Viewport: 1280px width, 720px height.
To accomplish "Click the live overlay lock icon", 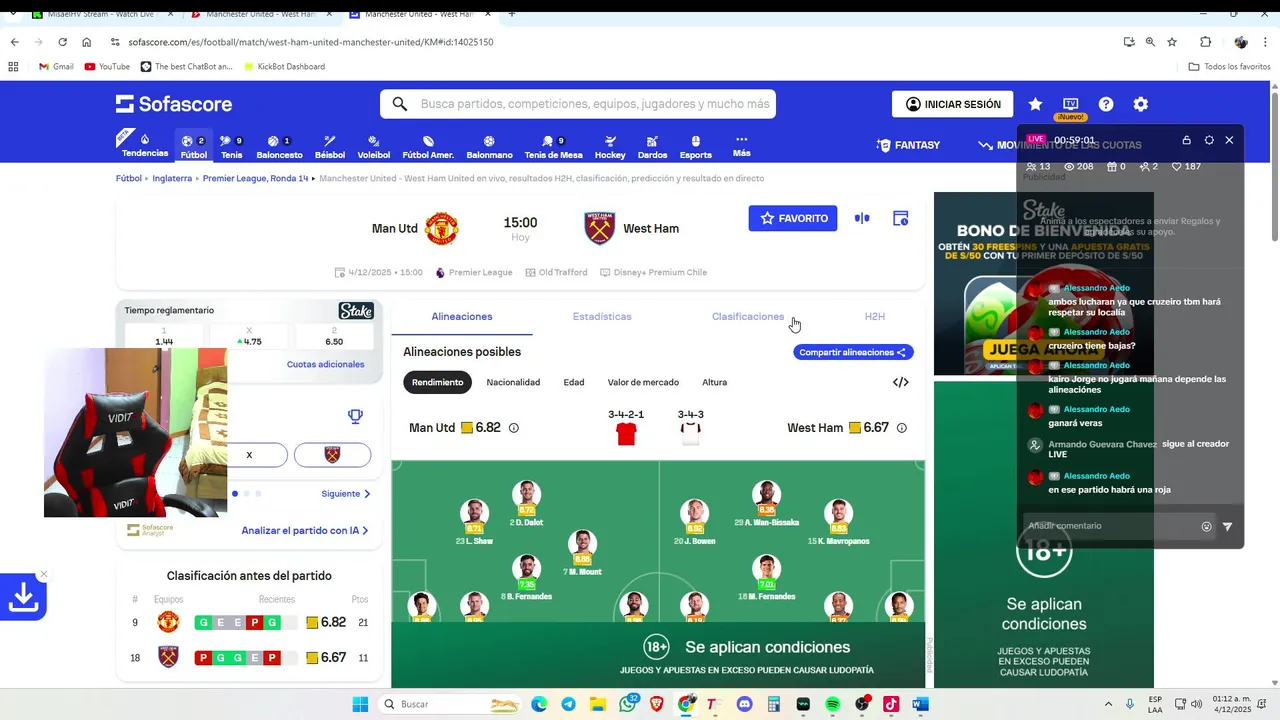I will (x=1186, y=140).
